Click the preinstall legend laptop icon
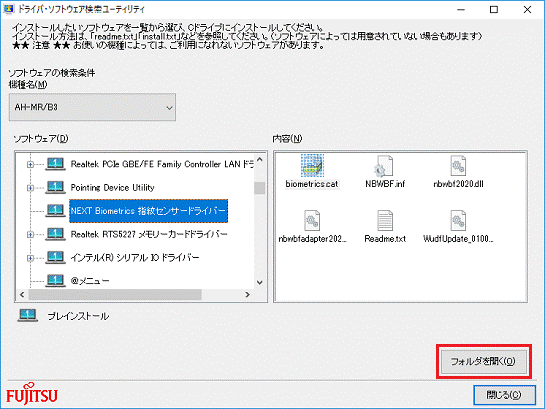Viewport: 545px width, 409px height. [27, 315]
